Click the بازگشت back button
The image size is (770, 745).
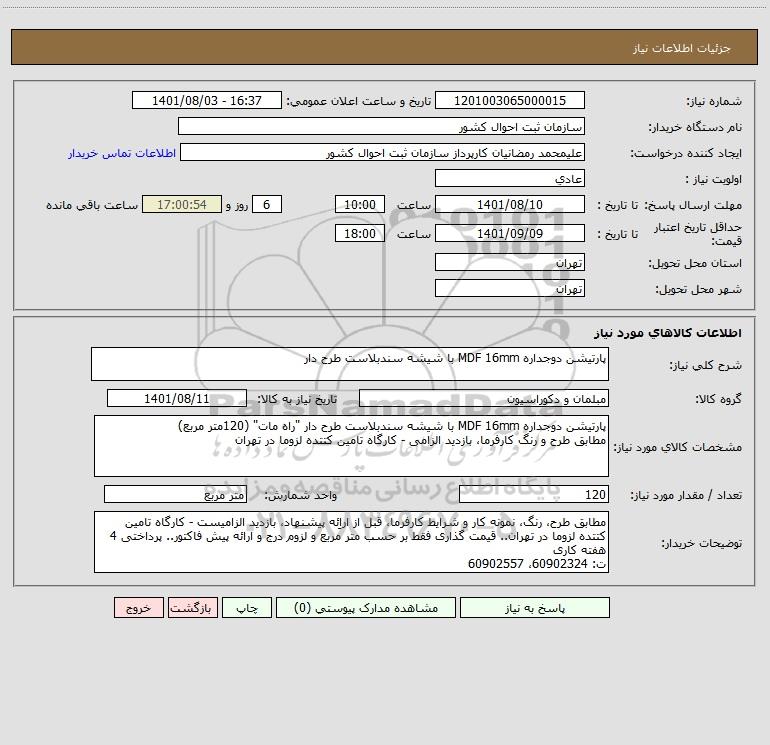click(192, 608)
